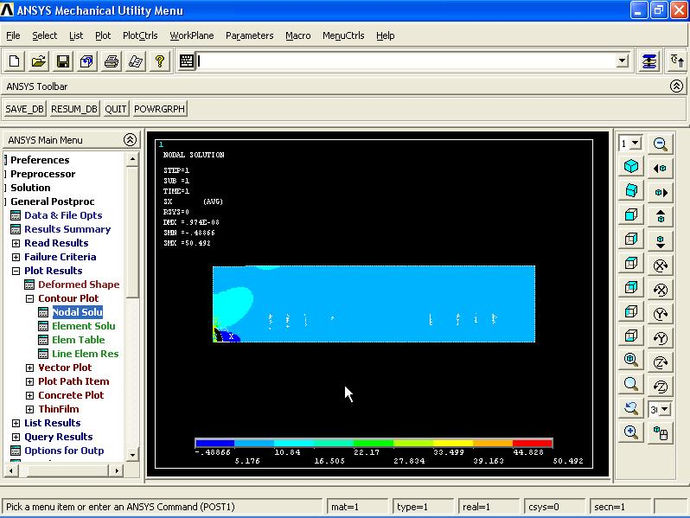Click the Pan Model Down icon

(x=660, y=241)
